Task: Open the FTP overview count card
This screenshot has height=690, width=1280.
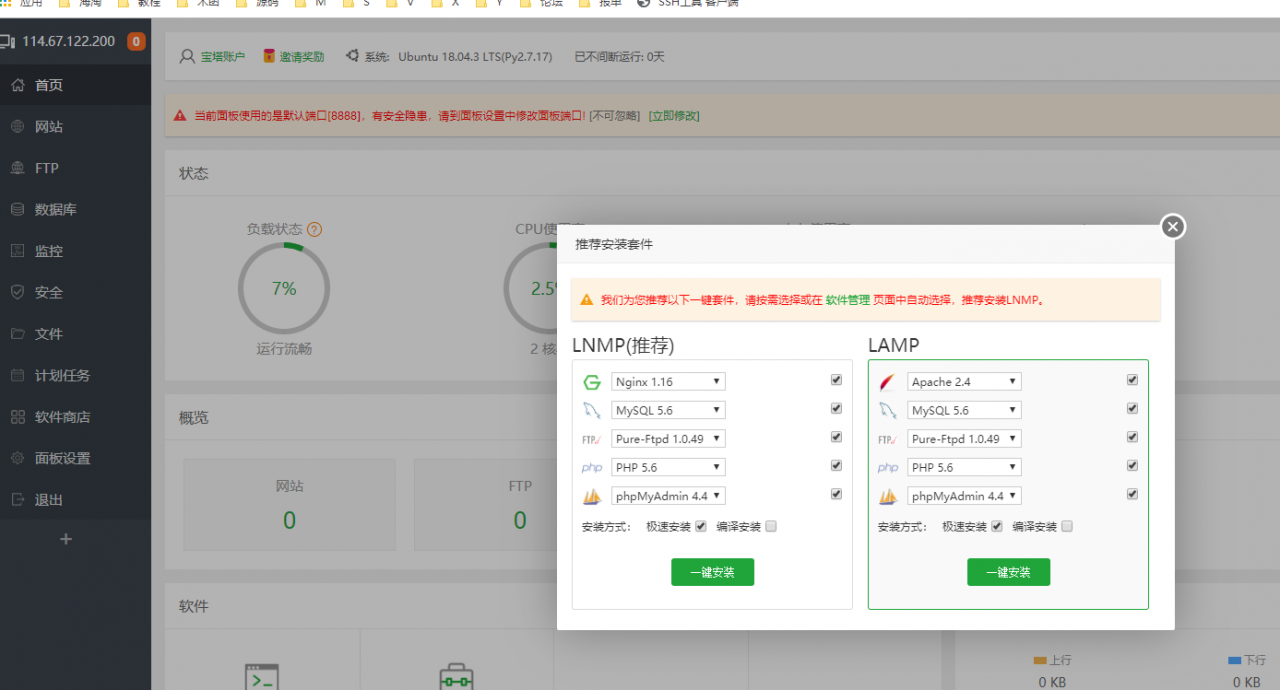Action: tap(485, 505)
